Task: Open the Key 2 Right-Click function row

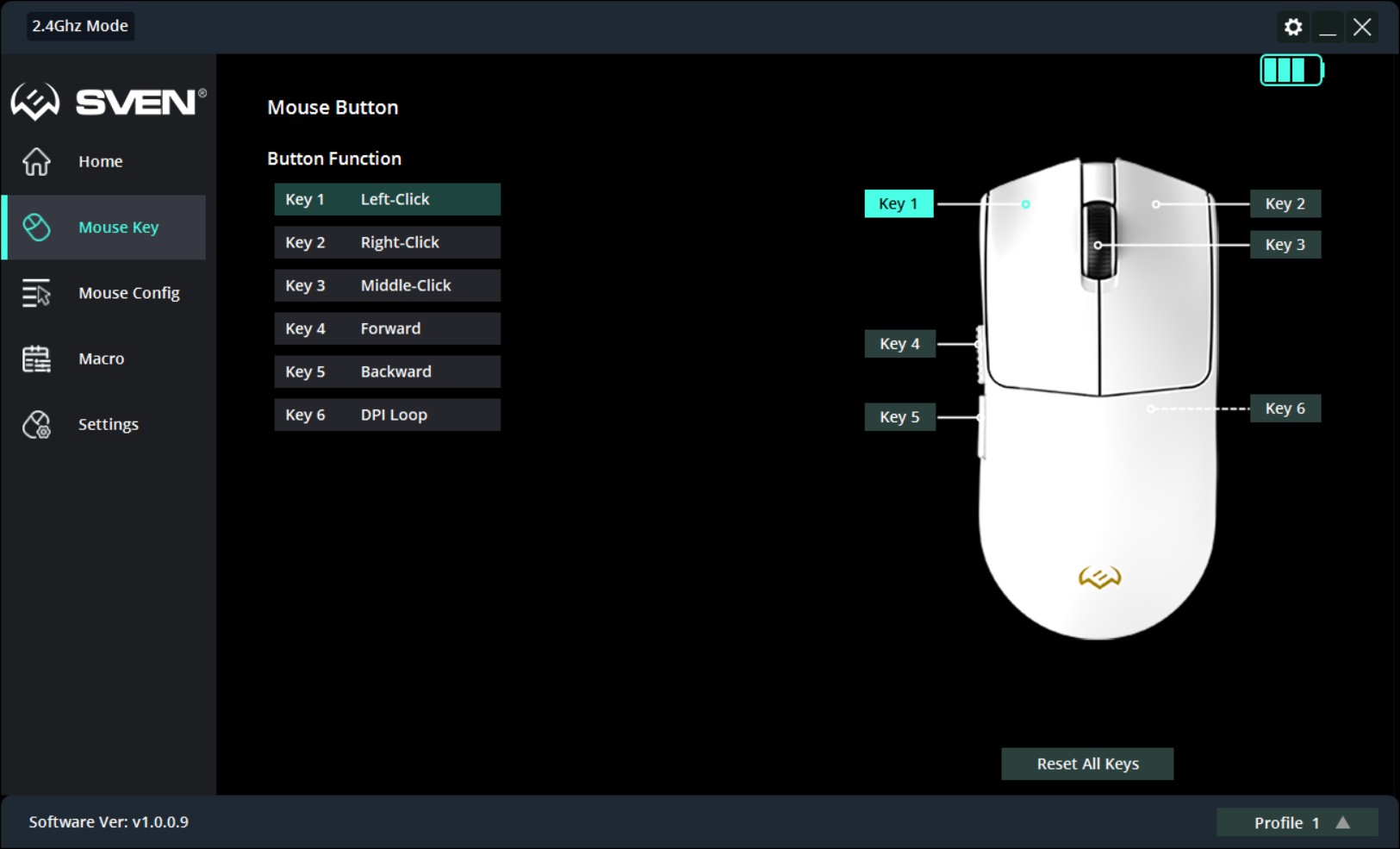Action: (387, 242)
